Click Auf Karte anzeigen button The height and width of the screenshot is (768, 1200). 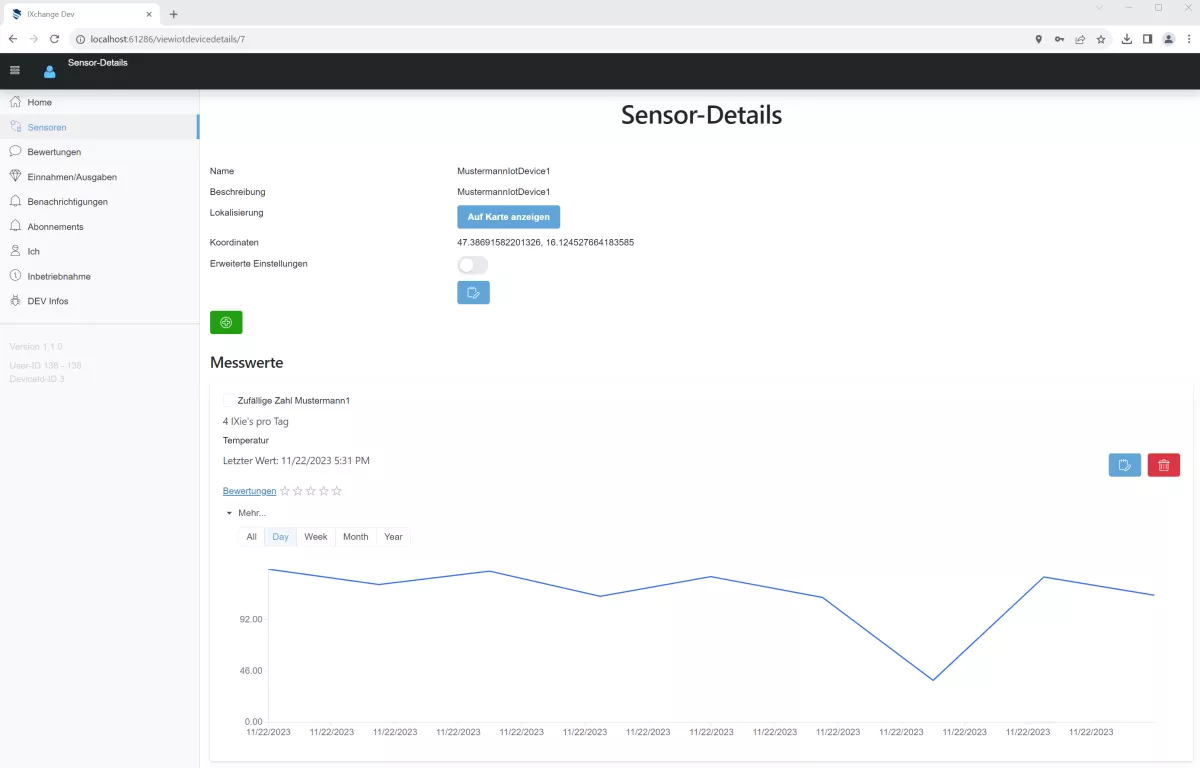(508, 217)
